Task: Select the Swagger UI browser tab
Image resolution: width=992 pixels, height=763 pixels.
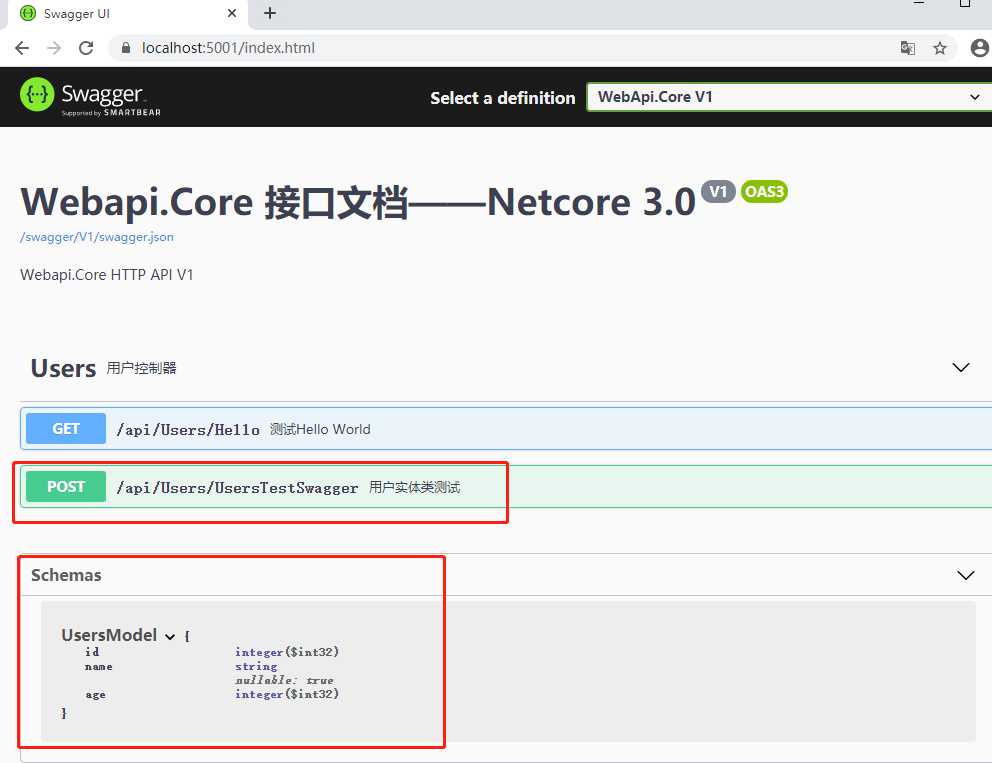Action: 128,14
